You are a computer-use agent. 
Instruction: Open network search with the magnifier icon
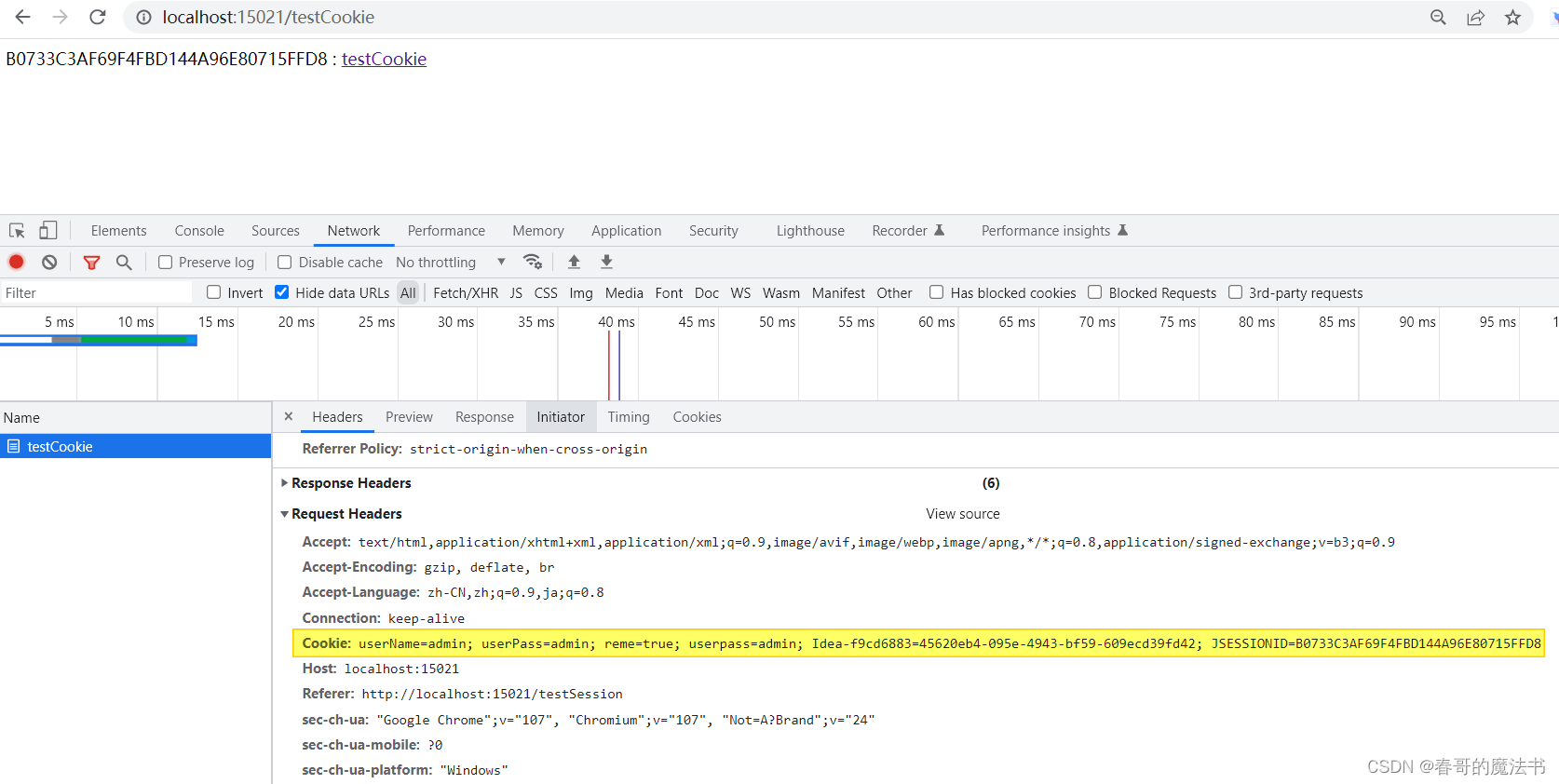pyautogui.click(x=124, y=263)
